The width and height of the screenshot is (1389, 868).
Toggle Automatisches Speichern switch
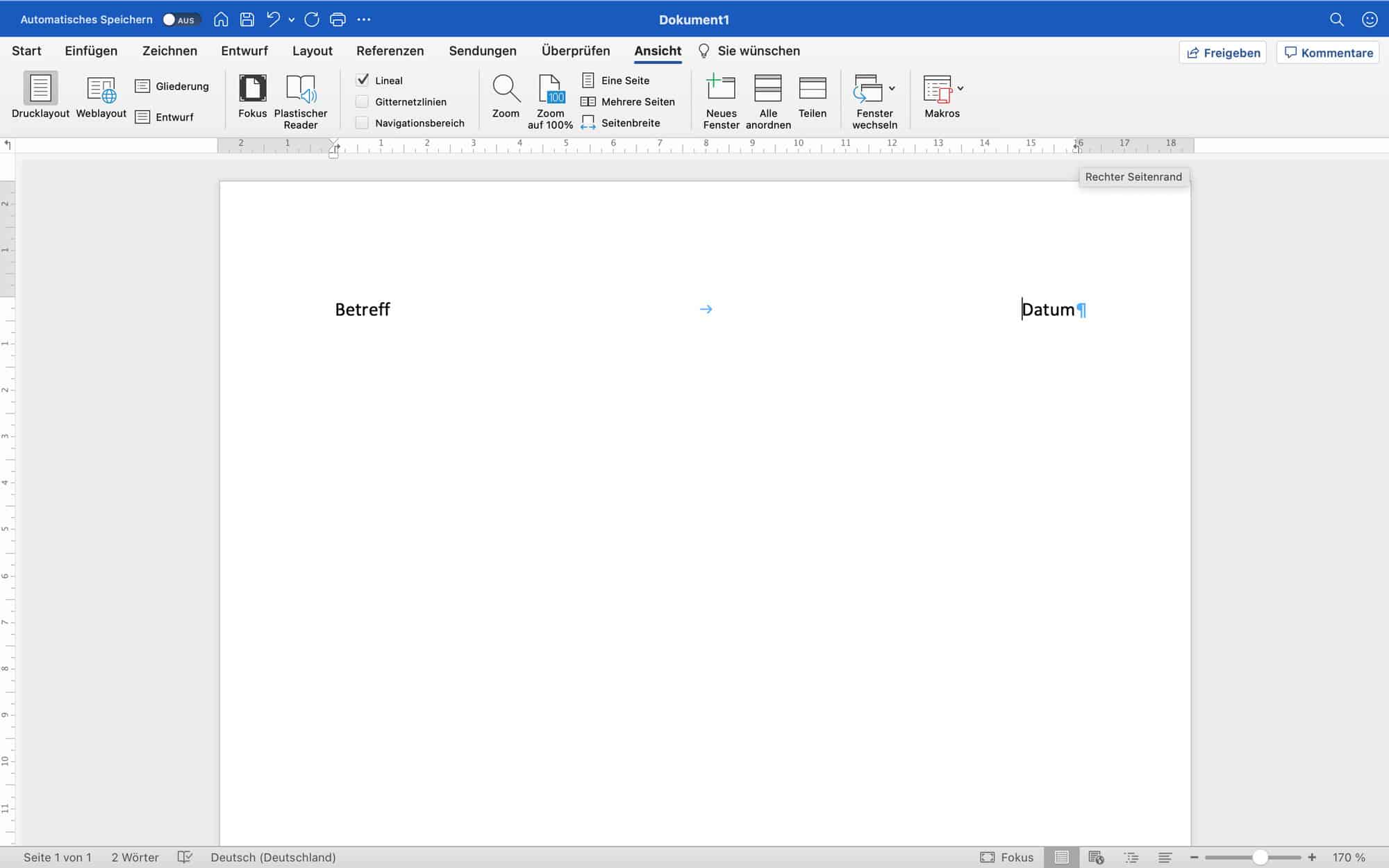tap(182, 19)
